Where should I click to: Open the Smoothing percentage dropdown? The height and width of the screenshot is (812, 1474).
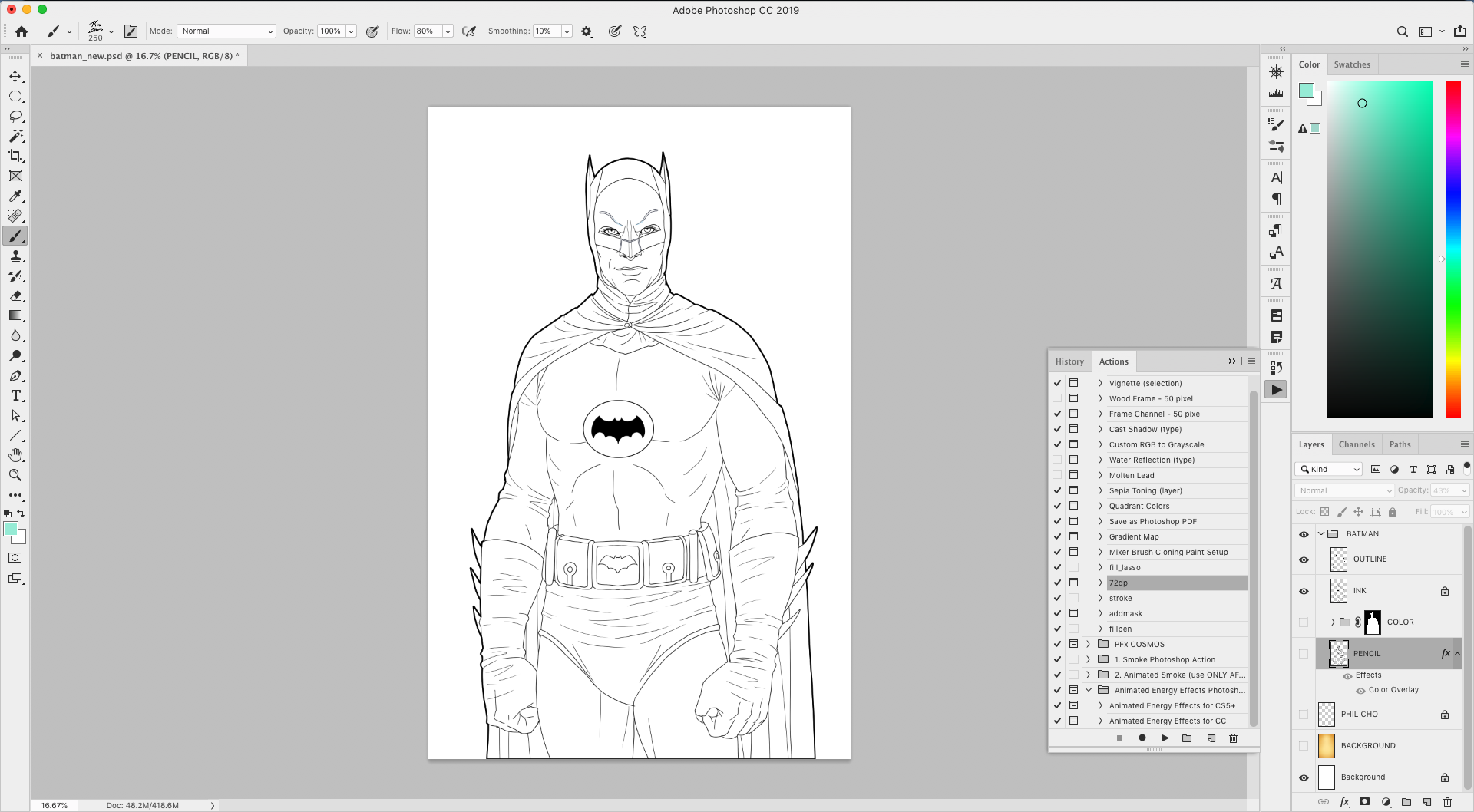tap(567, 31)
